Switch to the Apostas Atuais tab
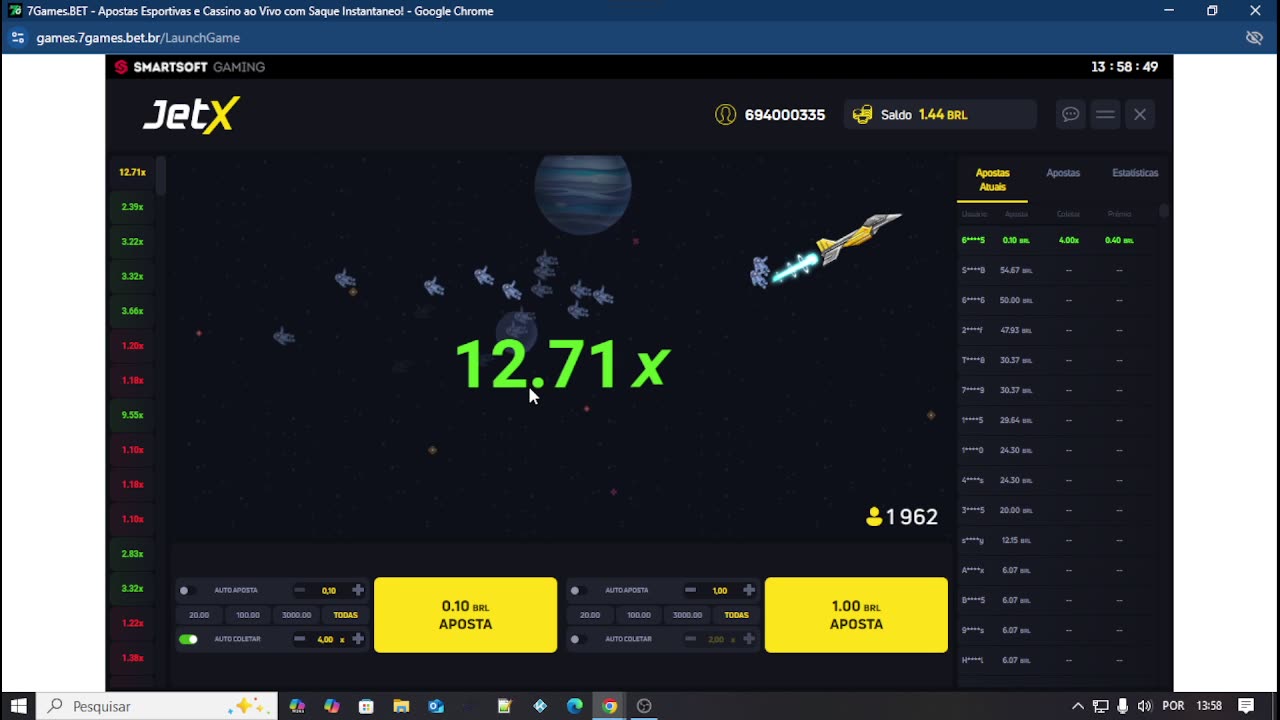The height and width of the screenshot is (720, 1280). click(x=992, y=180)
